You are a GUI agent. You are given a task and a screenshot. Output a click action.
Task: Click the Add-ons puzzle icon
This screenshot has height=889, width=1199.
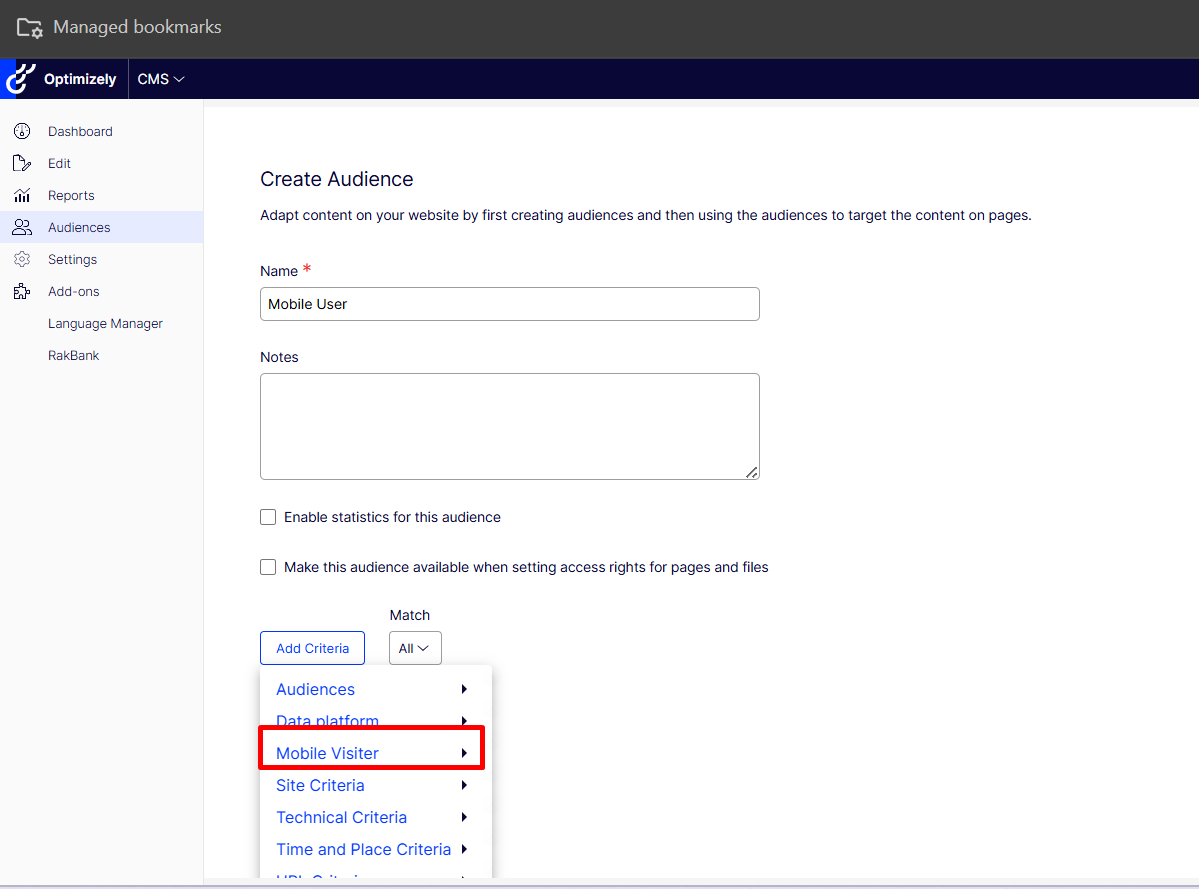point(22,291)
